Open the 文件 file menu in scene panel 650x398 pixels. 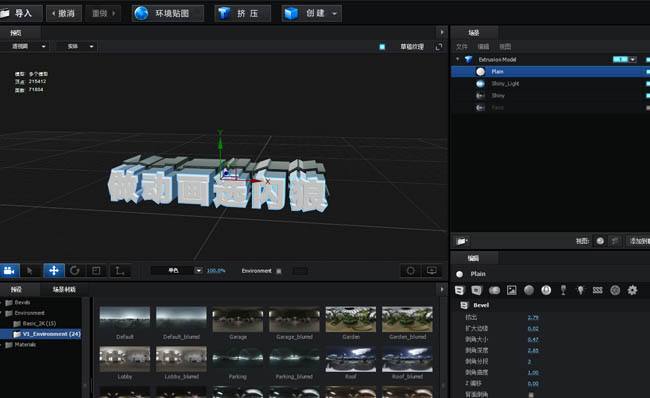(461, 46)
